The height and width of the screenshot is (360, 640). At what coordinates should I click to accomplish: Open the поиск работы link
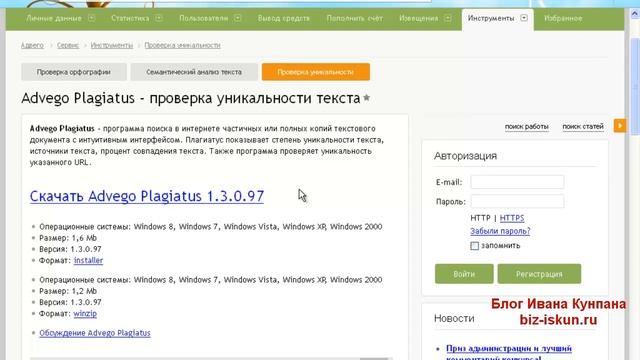point(527,127)
